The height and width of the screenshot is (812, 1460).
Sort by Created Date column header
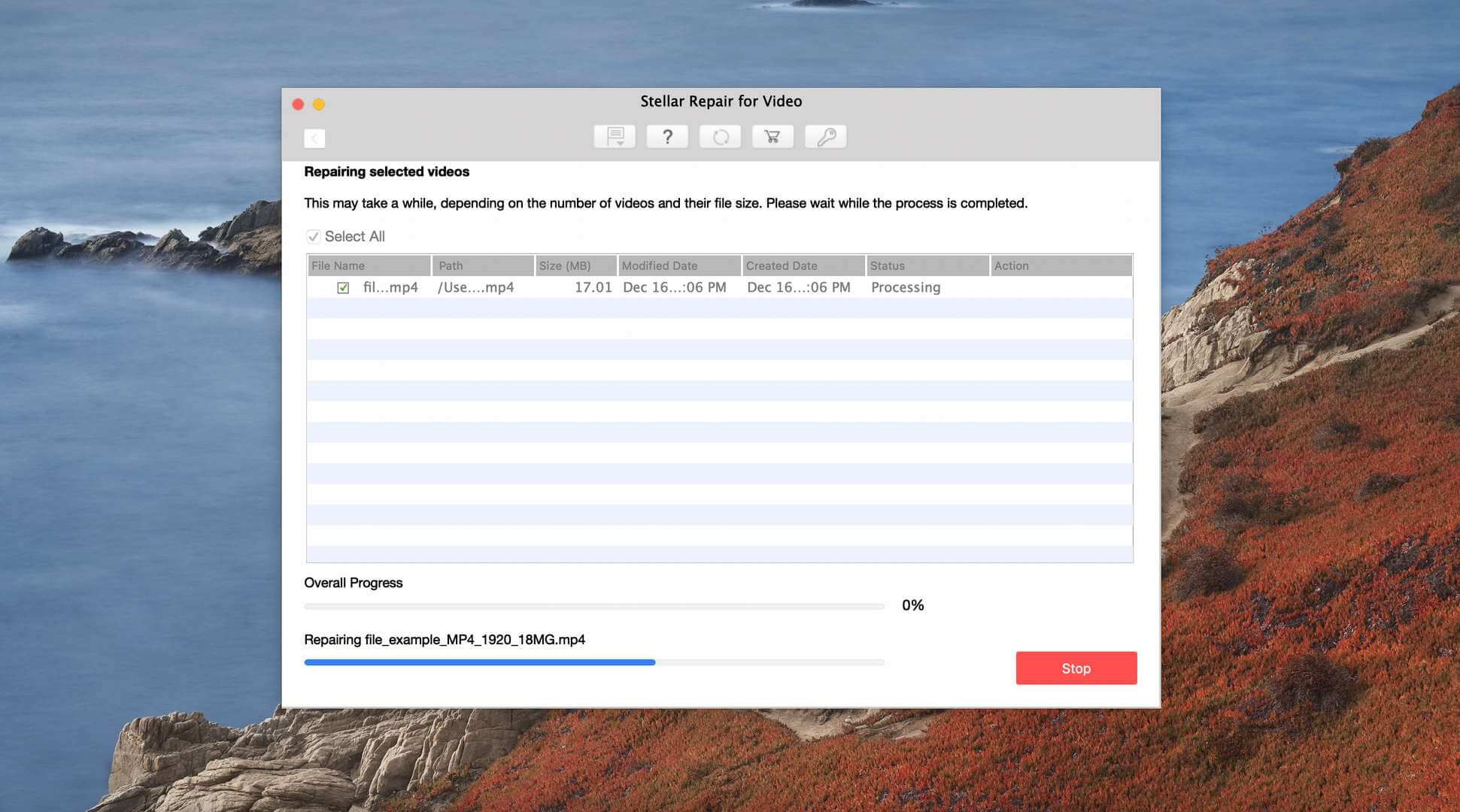pos(804,265)
